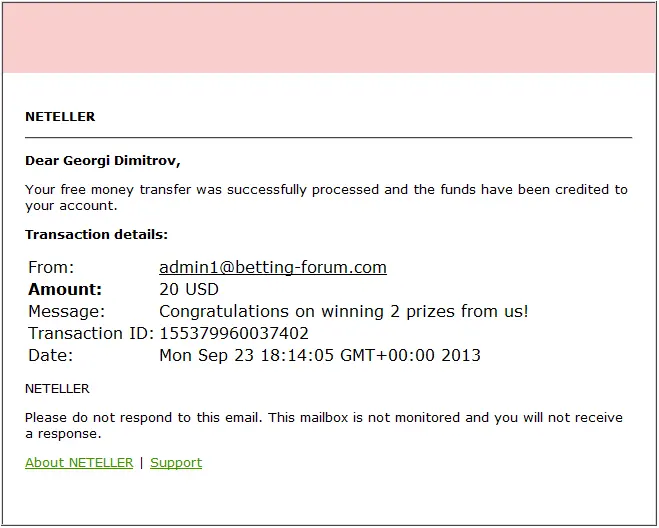This screenshot has width=659, height=528.
Task: Open the Support link
Action: click(176, 462)
